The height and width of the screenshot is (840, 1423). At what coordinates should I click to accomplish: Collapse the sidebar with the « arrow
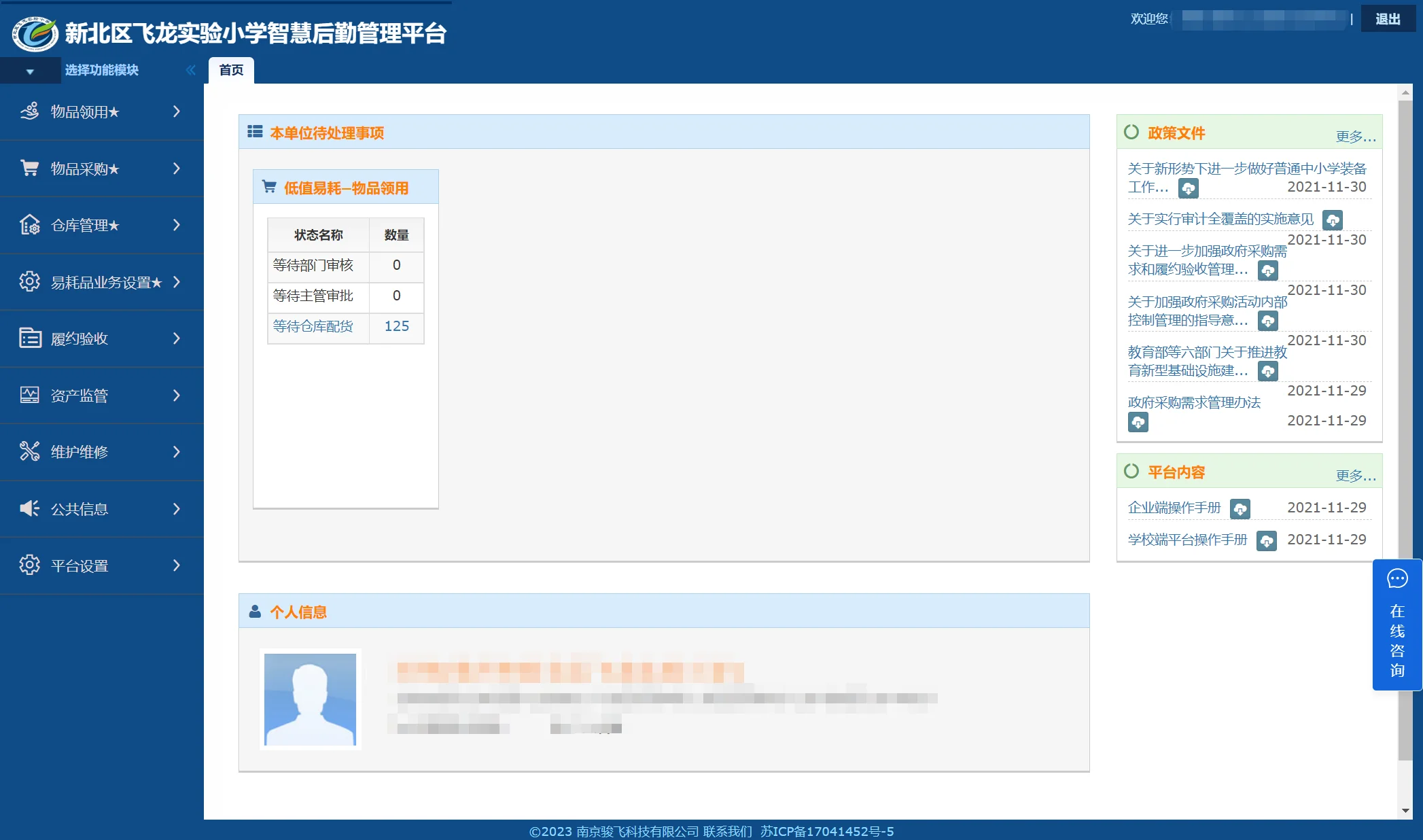[190, 69]
